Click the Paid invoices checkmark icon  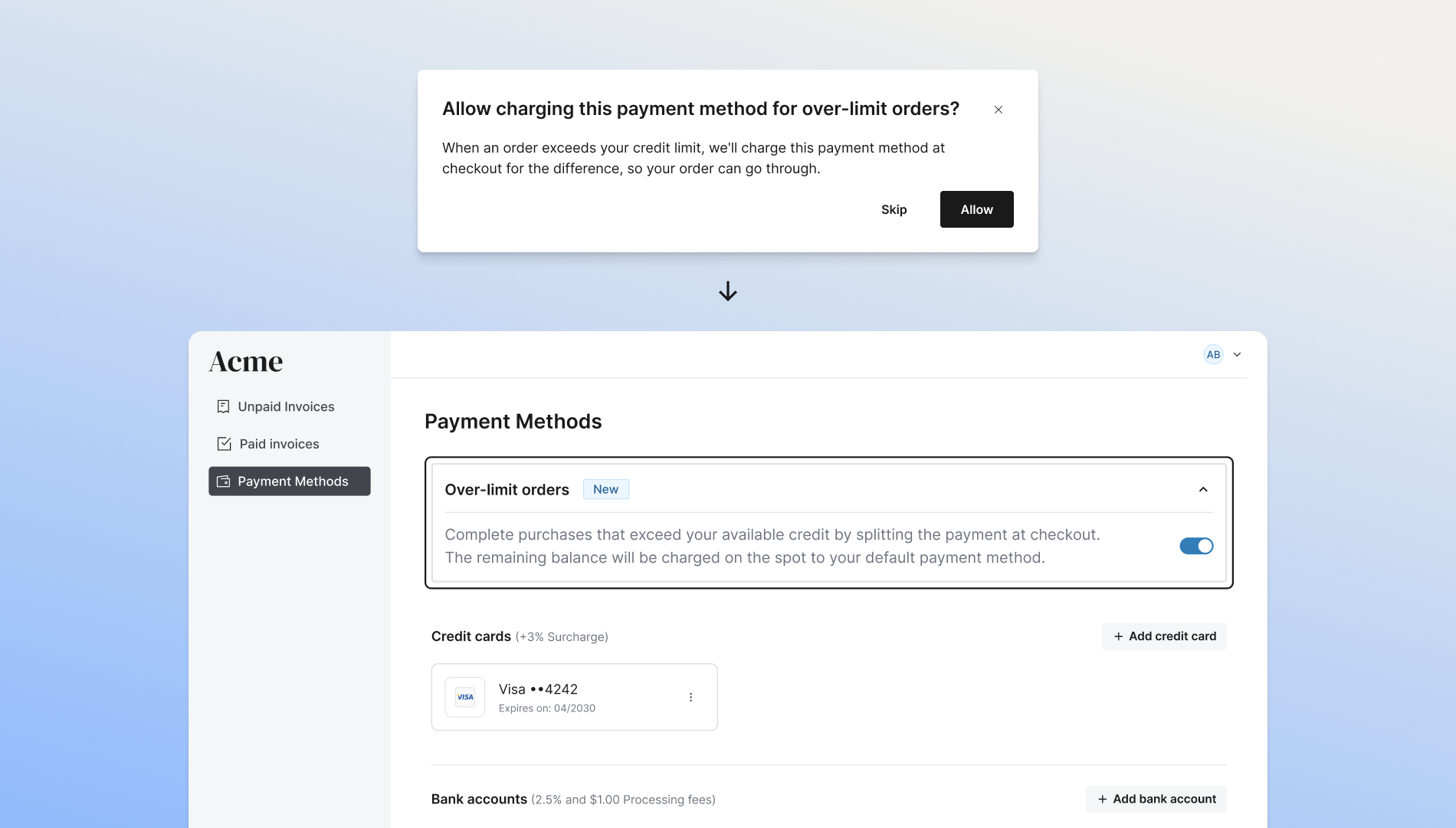(225, 444)
